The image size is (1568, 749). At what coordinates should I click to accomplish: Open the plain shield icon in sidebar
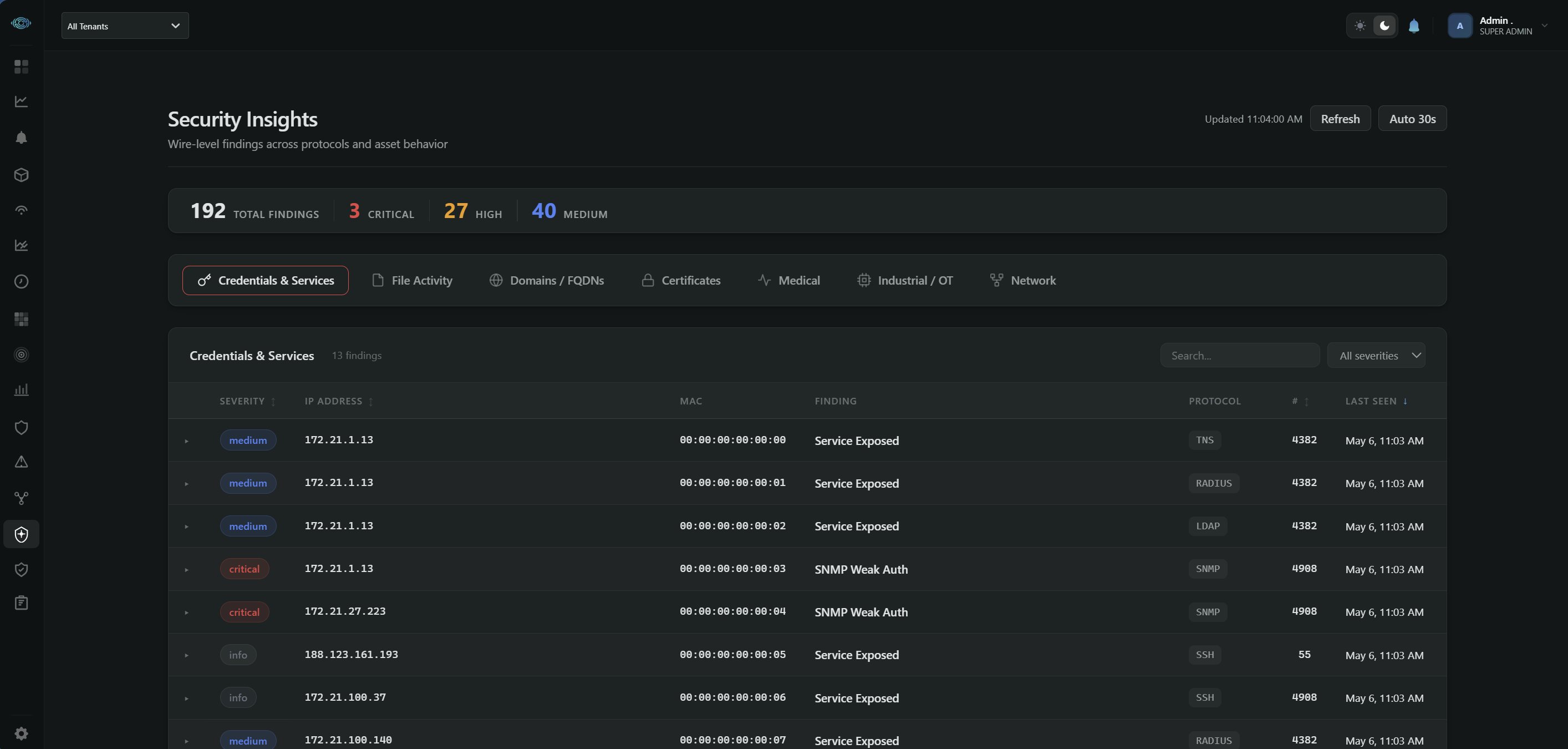21,427
